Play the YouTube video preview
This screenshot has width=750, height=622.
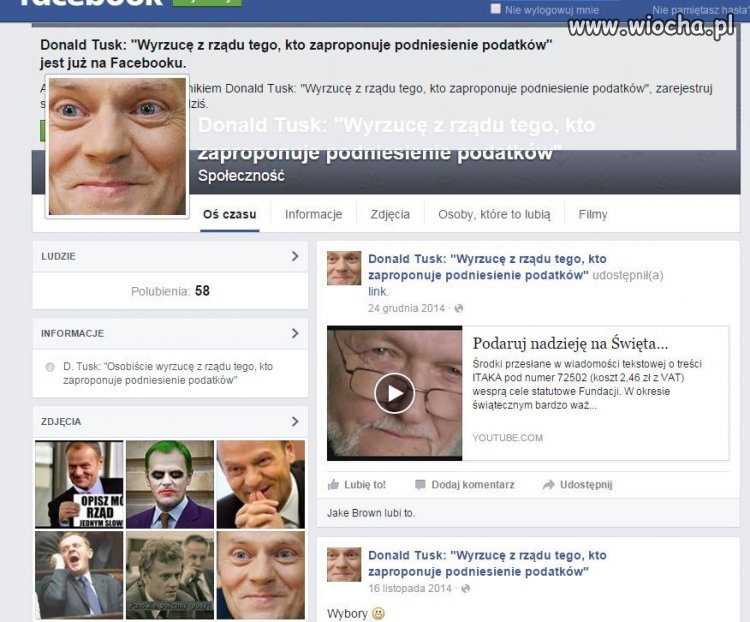tap(394, 393)
